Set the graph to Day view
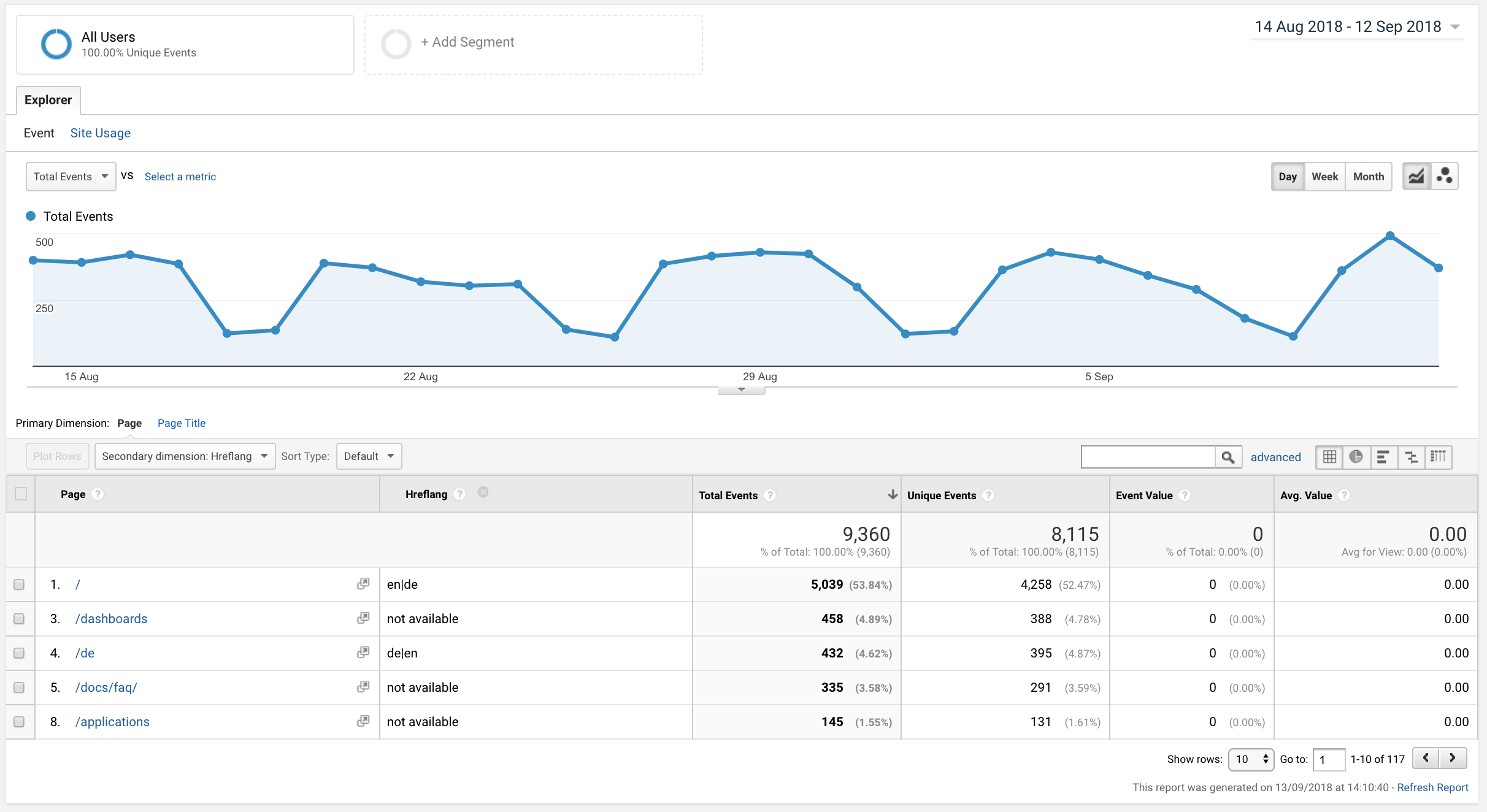The width and height of the screenshot is (1487, 812). pyautogui.click(x=1288, y=177)
